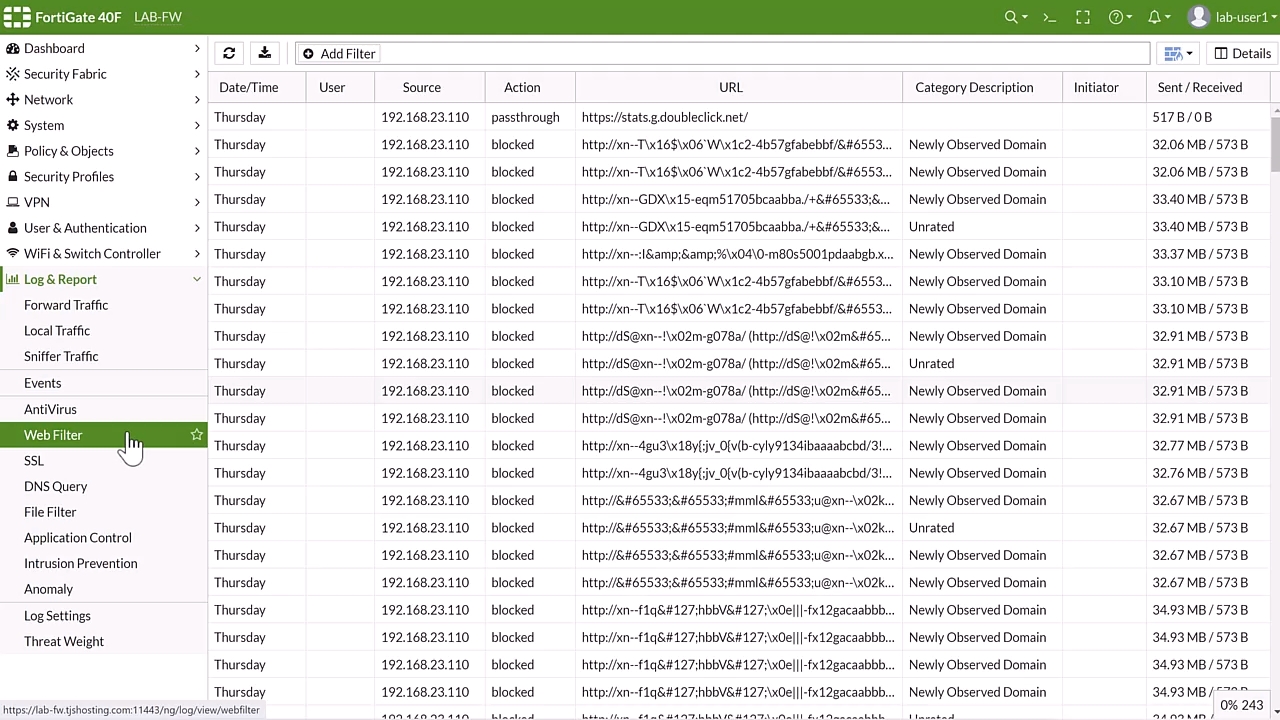Open the notifications bell

coord(1158,17)
